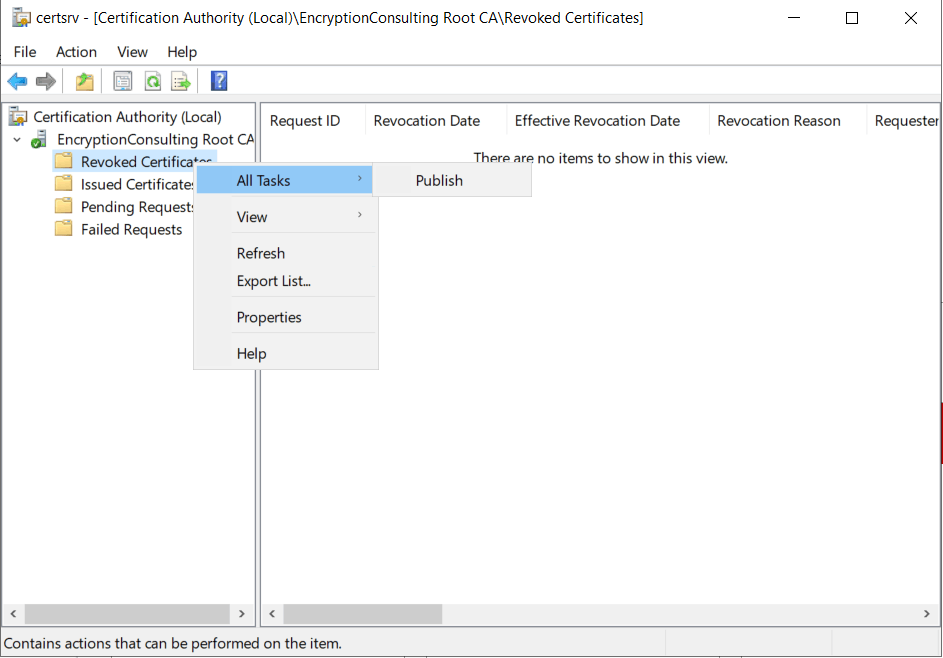Sort by Effective Revocation Date column
Screen dimensions: 943x658
607,121
